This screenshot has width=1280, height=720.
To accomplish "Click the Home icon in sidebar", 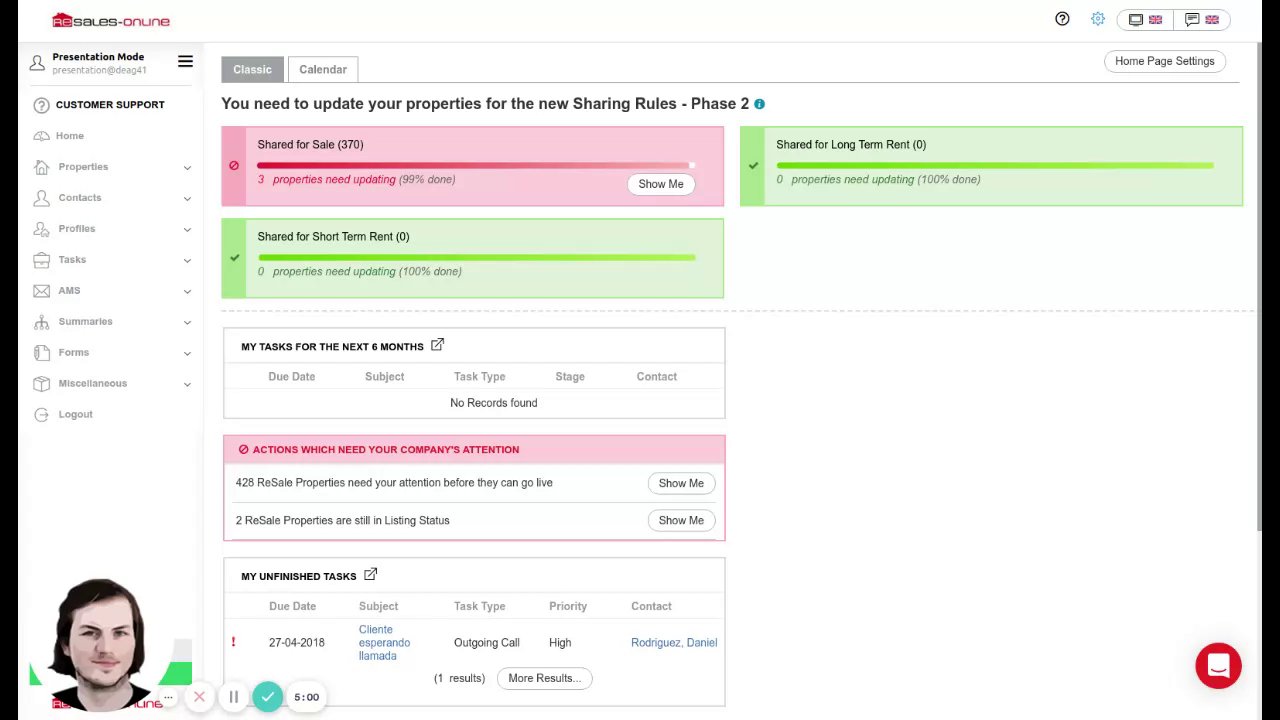I will (41, 136).
